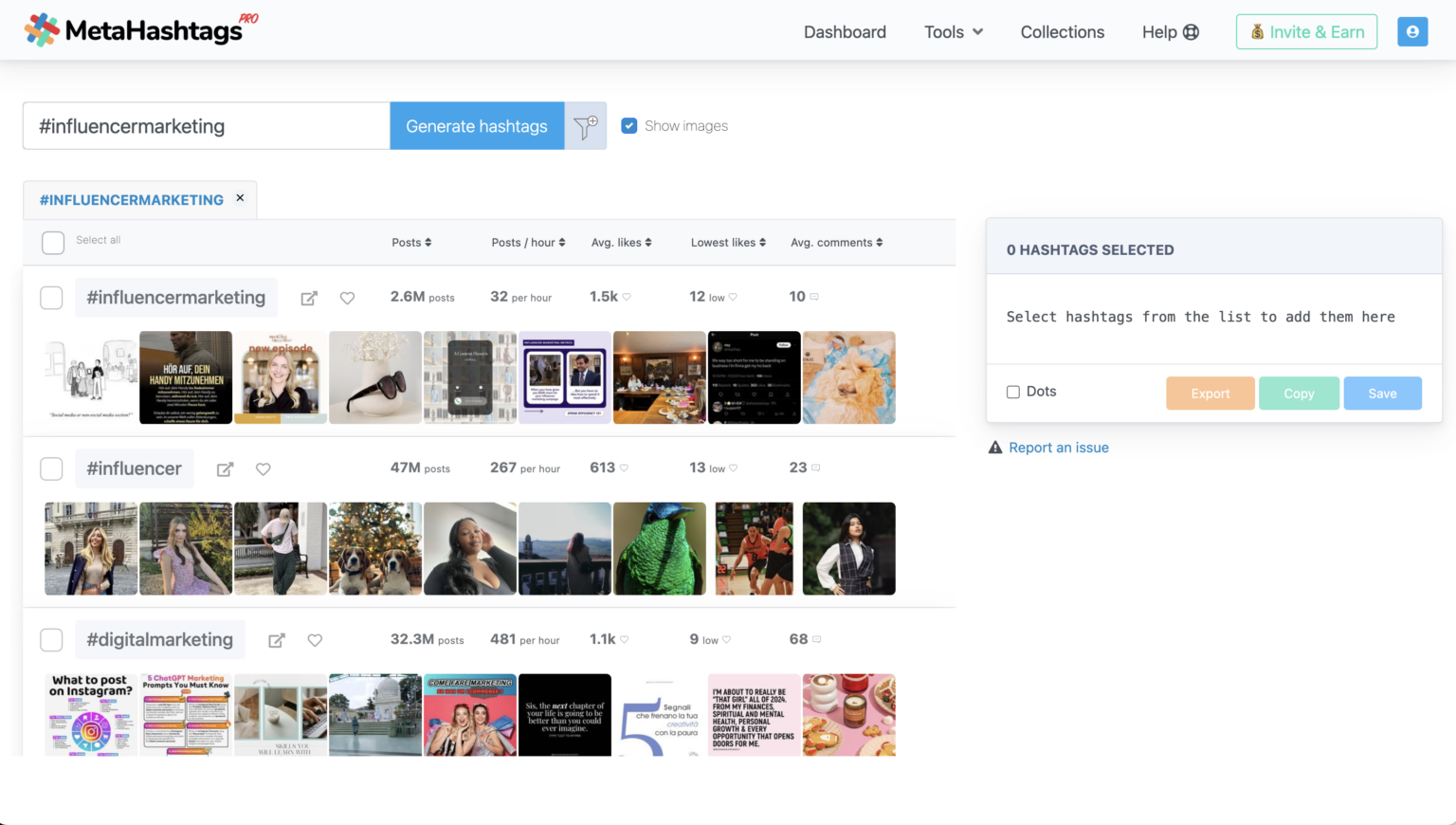This screenshot has width=1456, height=825.
Task: Open the Tools dropdown menu
Action: (x=953, y=31)
